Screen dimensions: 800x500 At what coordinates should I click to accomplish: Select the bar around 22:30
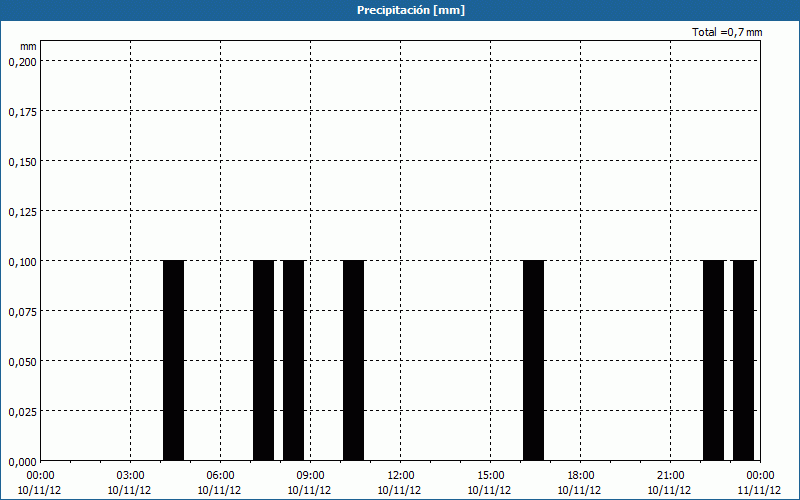(x=714, y=361)
